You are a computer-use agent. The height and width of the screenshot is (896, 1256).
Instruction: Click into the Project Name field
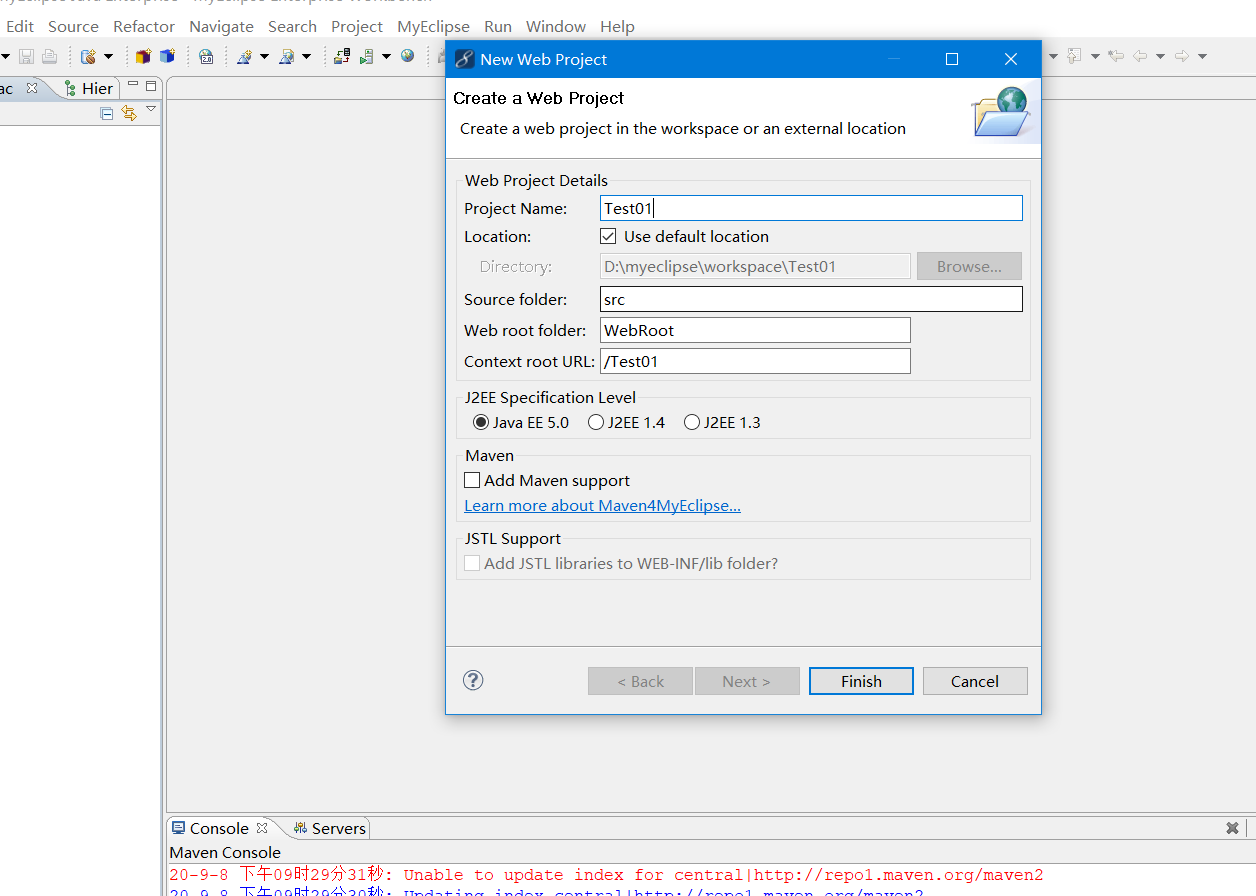[x=811, y=208]
